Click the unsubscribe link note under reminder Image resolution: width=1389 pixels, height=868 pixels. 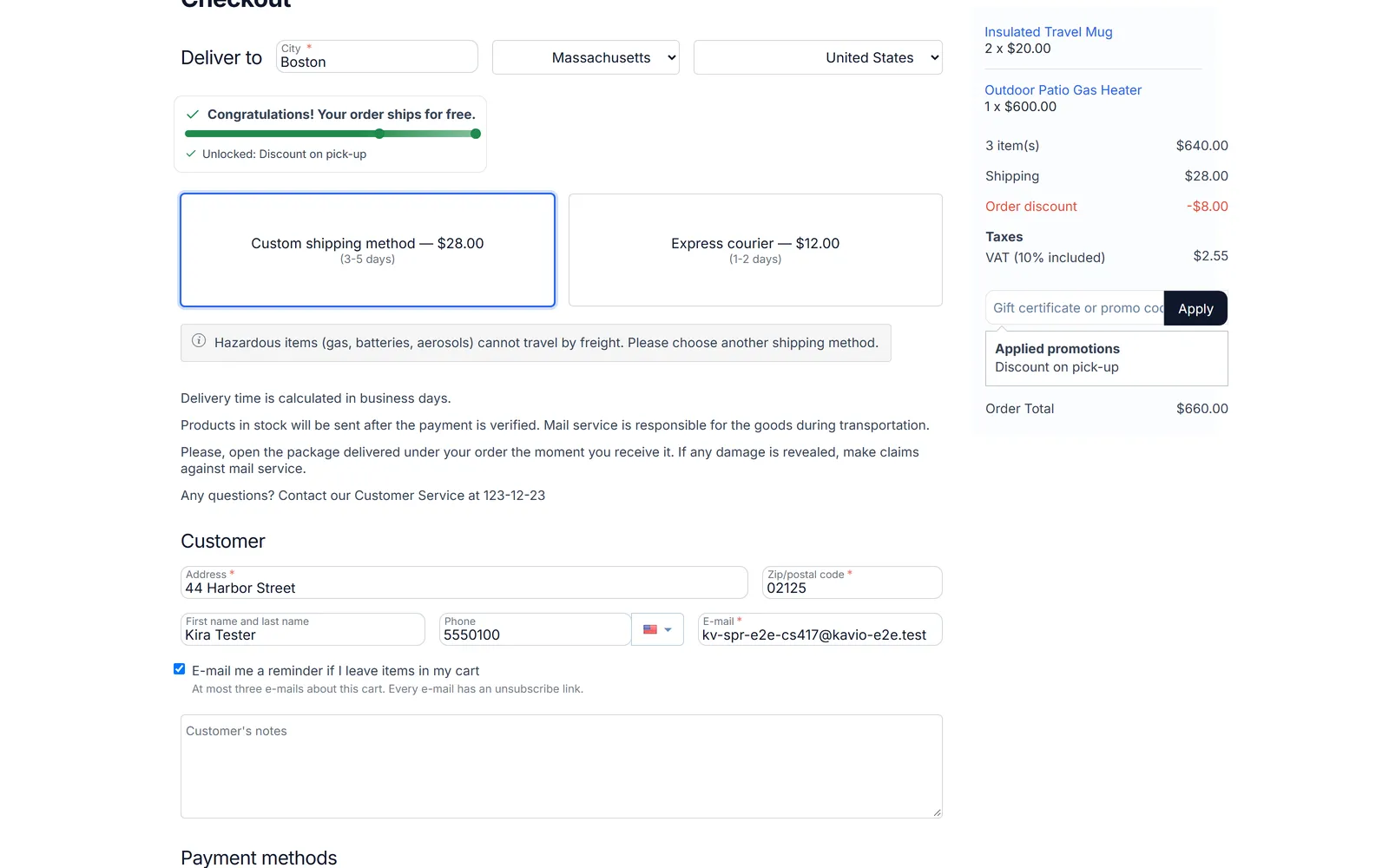click(x=387, y=689)
